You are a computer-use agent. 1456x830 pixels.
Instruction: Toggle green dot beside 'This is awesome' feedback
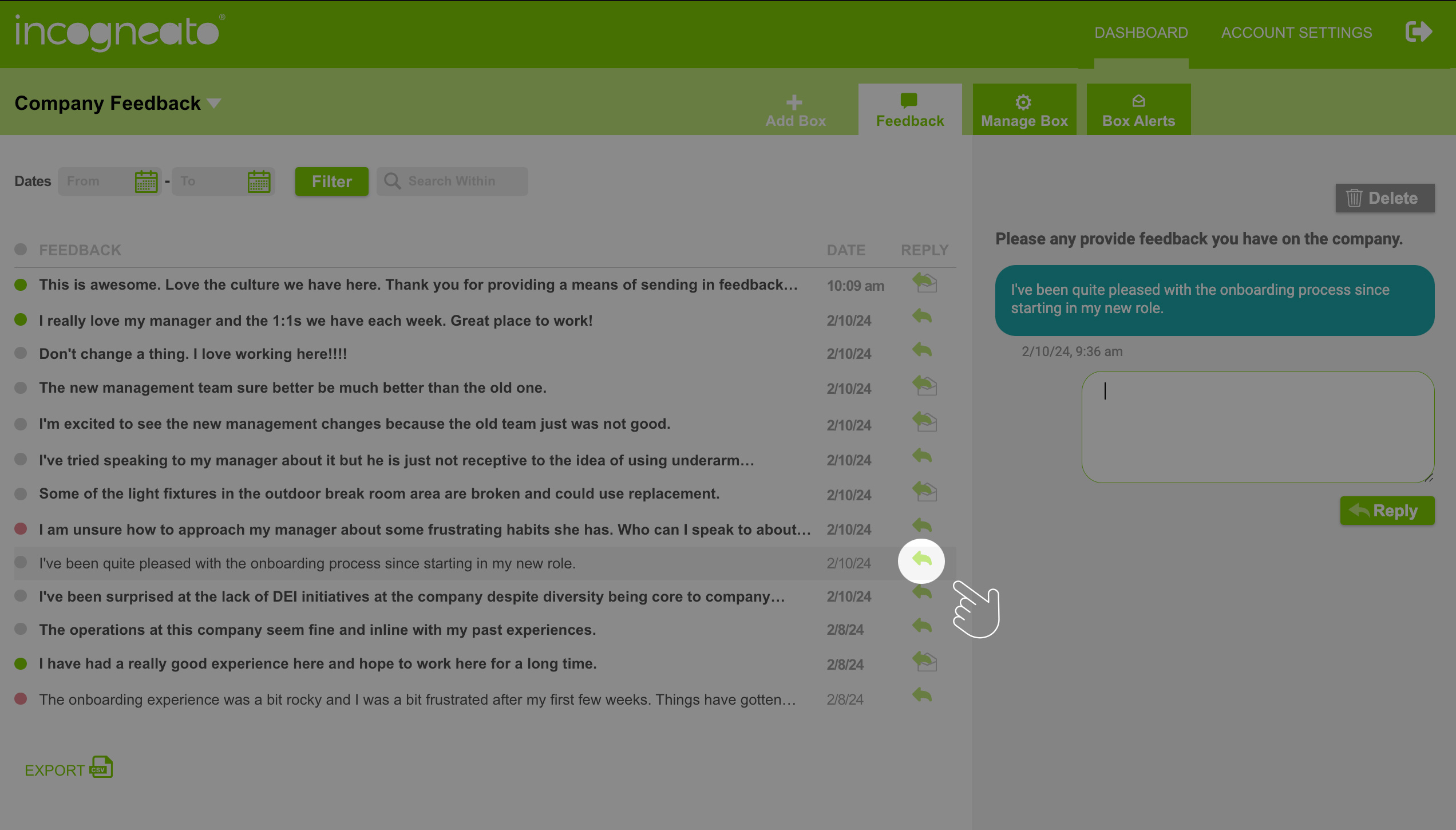(x=21, y=285)
